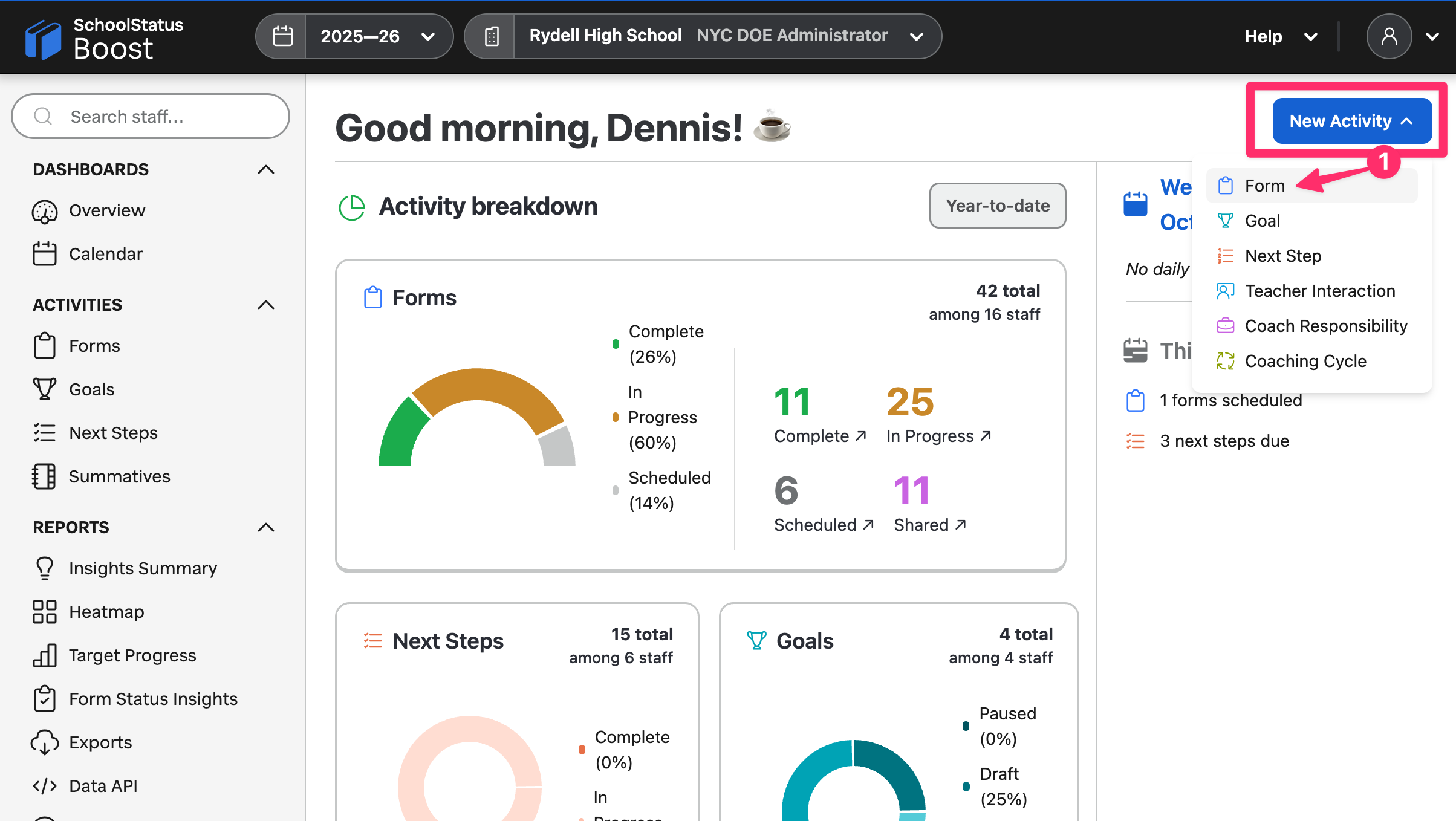Viewport: 1456px width, 821px height.
Task: Expand the Help menu
Action: 1281,36
